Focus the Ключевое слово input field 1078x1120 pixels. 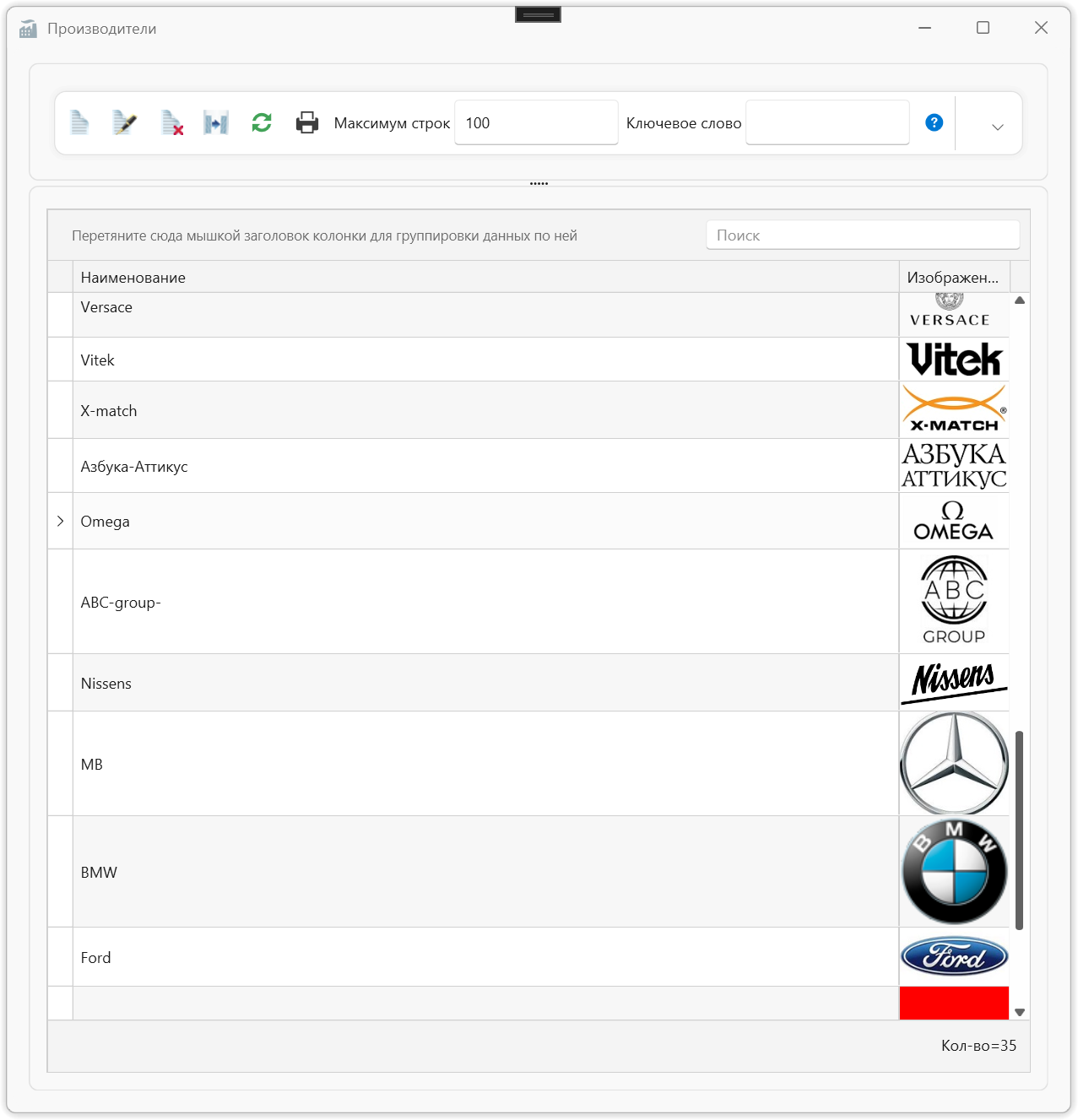(827, 122)
